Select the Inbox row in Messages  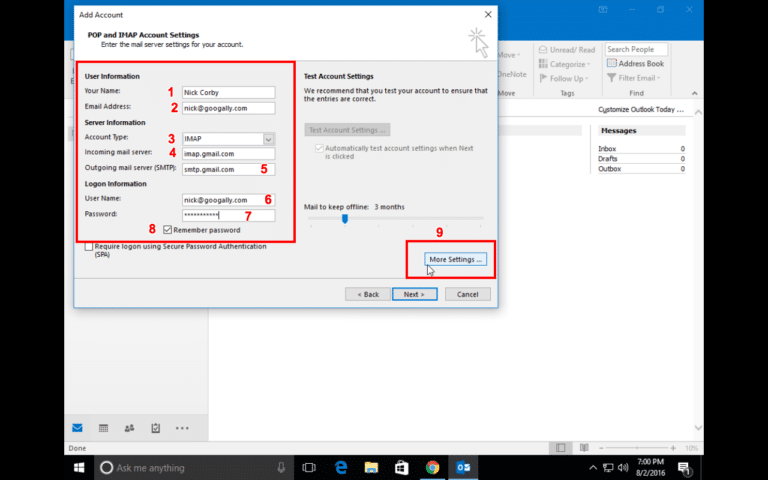[x=641, y=148]
